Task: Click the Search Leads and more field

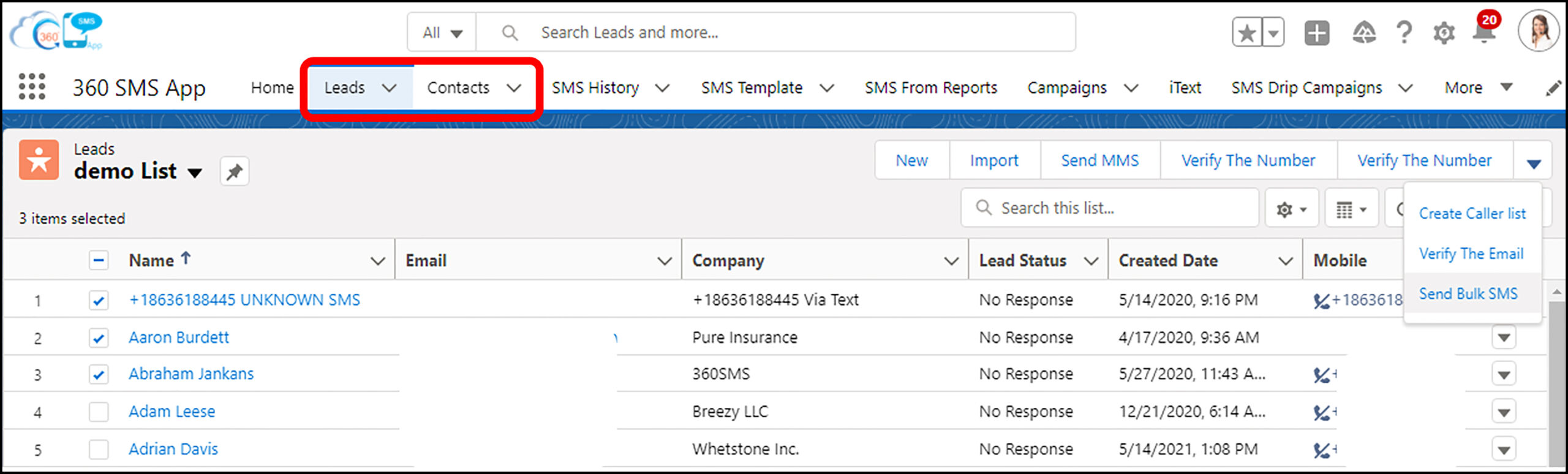Action: (775, 32)
